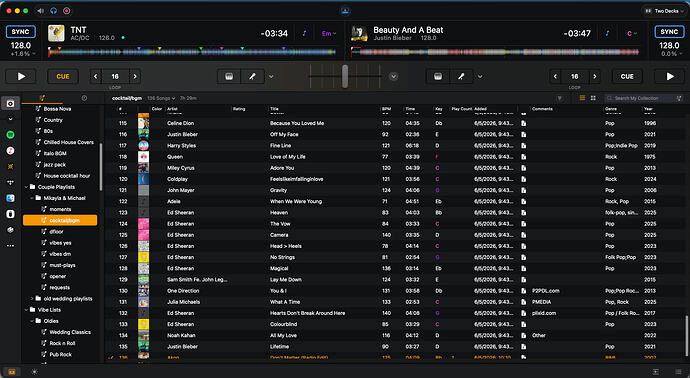Double the right deck loop length
This screenshot has height=378, width=690.
pos(595,77)
